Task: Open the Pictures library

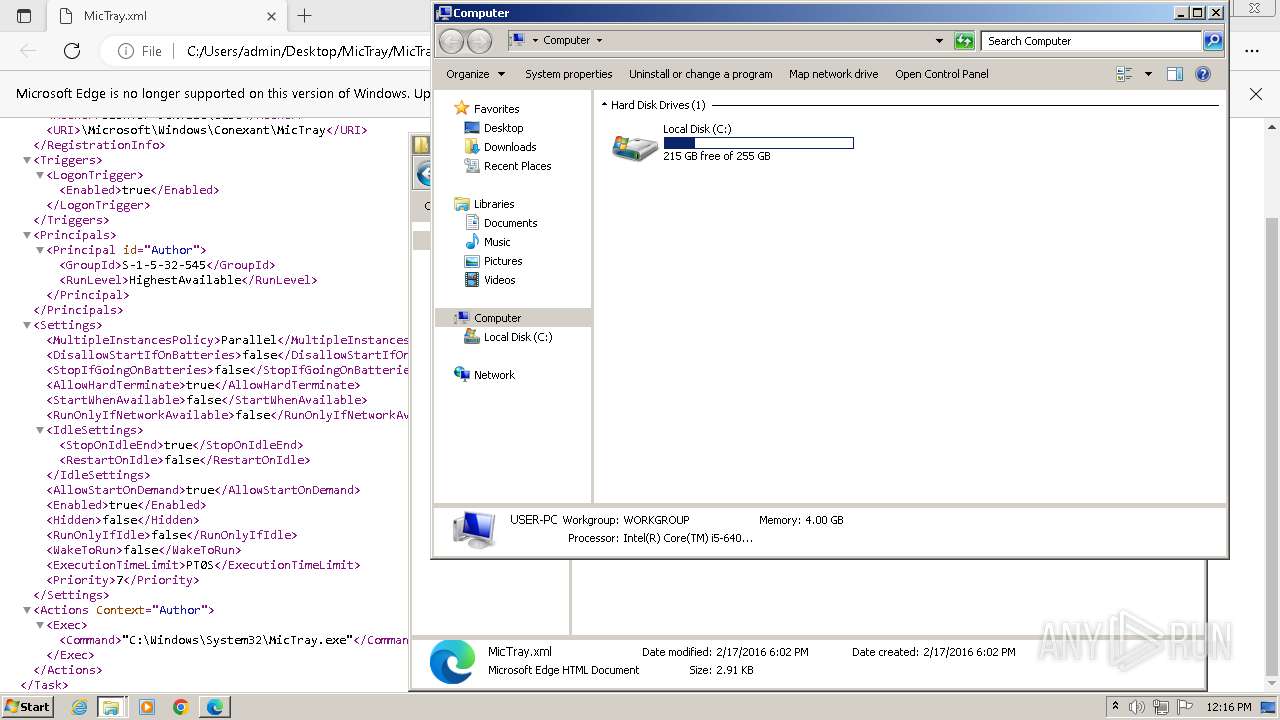Action: [503, 261]
